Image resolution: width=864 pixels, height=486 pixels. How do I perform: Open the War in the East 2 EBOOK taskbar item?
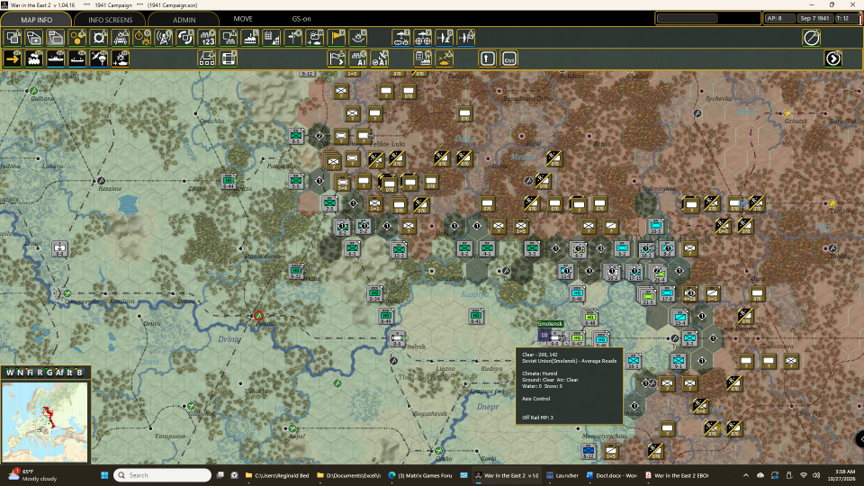point(677,475)
